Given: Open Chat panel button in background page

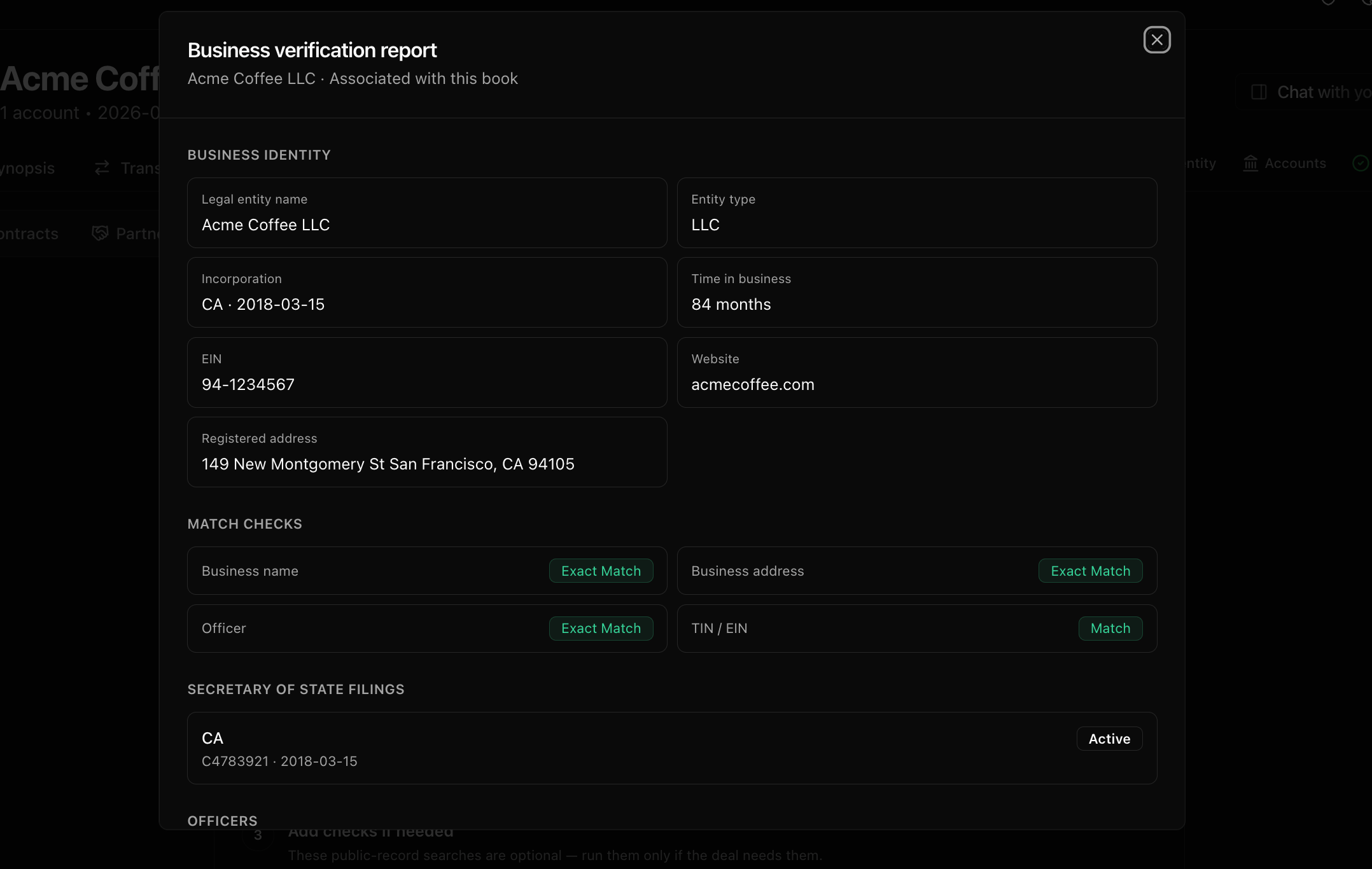Looking at the screenshot, I should [x=1303, y=92].
